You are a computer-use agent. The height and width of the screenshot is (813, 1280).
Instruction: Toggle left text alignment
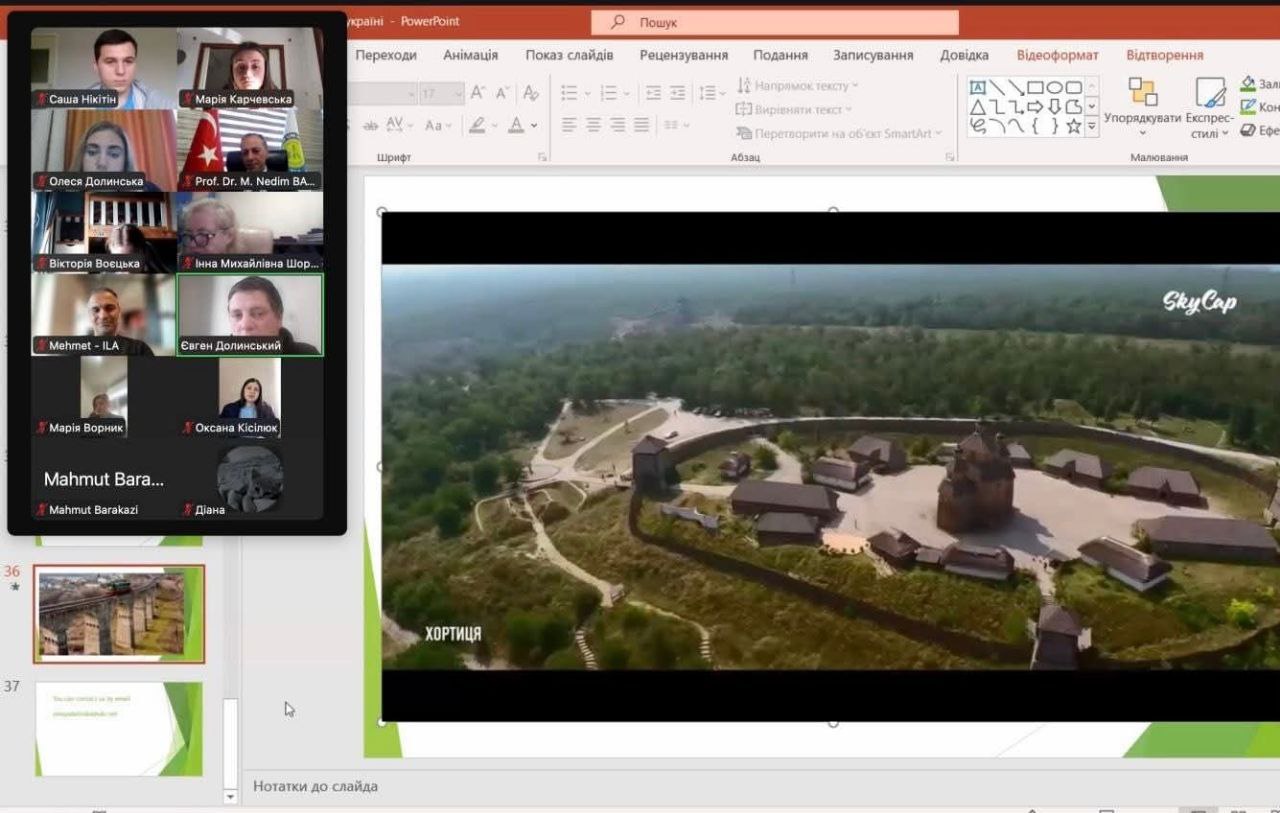pyautogui.click(x=569, y=125)
